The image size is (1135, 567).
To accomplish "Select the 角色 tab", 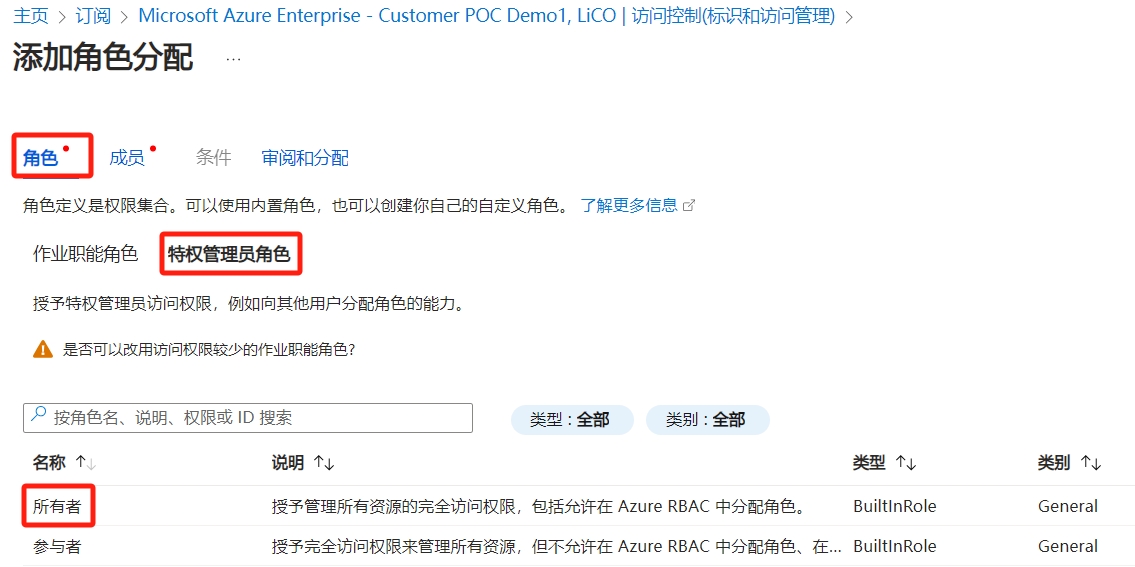I will point(41,158).
